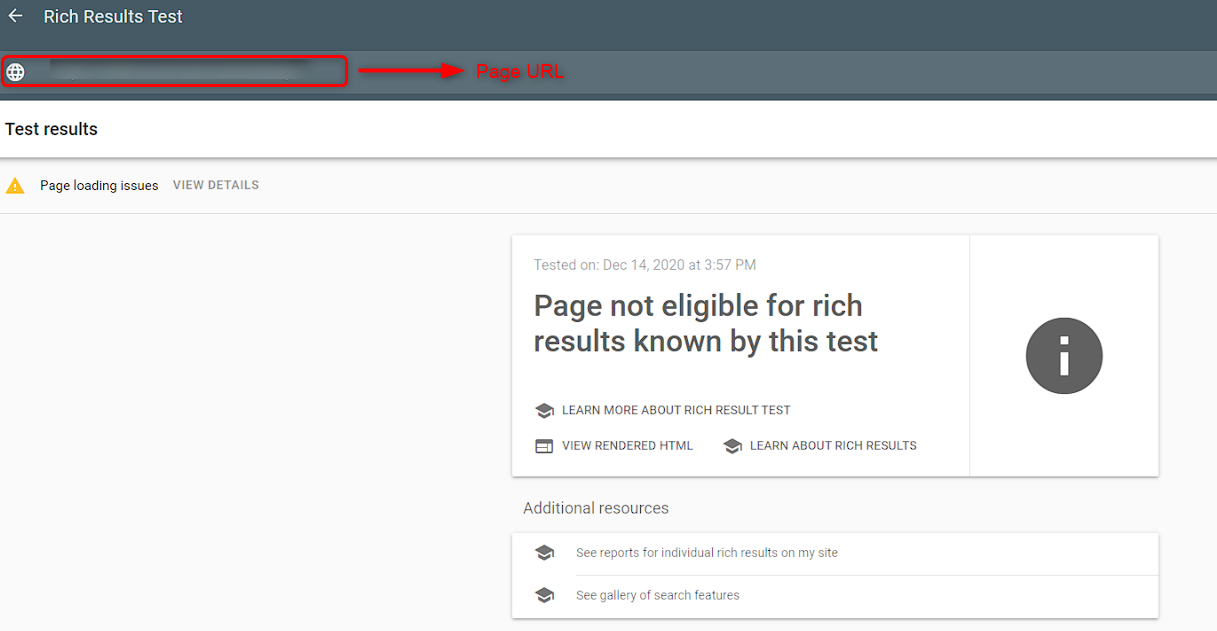Open Learn About Rich Results link

point(833,446)
